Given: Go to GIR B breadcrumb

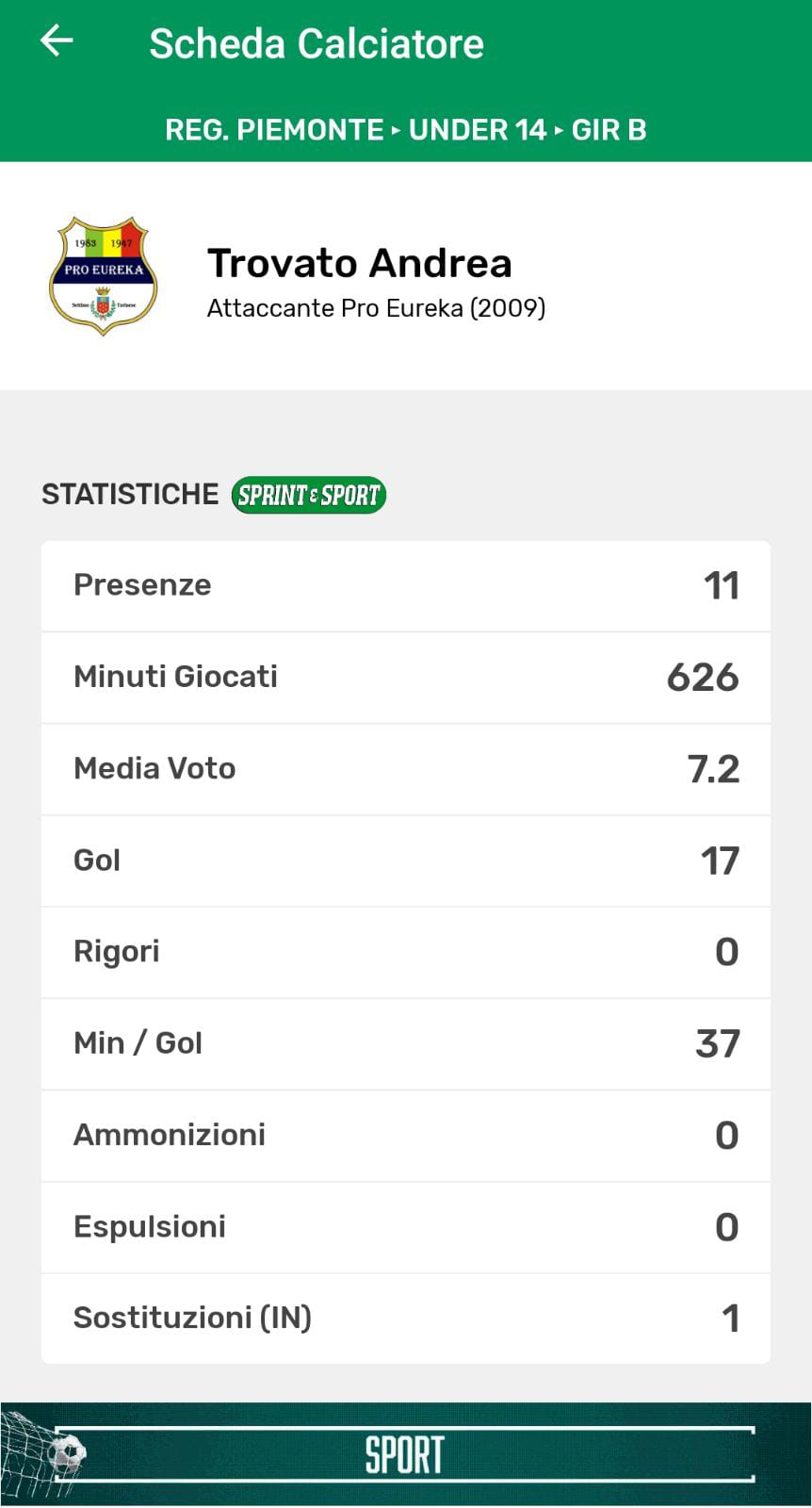Looking at the screenshot, I should coord(609,129).
